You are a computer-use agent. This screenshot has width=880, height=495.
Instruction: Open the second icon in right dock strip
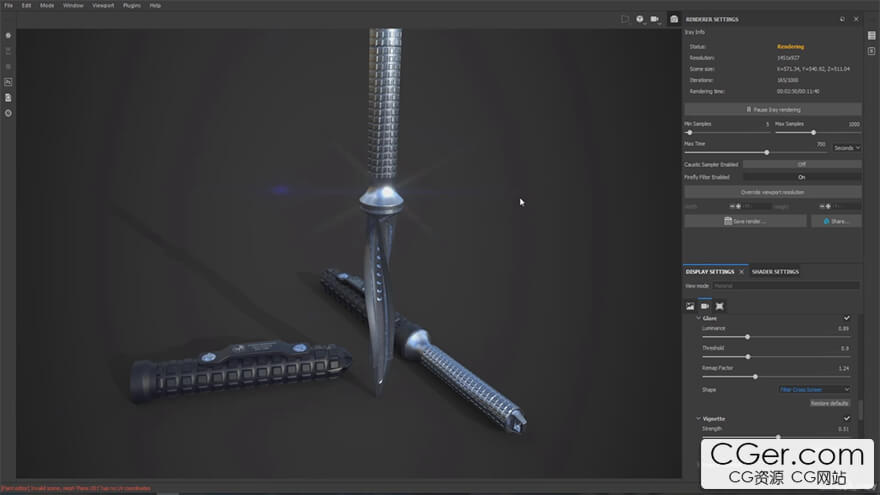pos(872,51)
